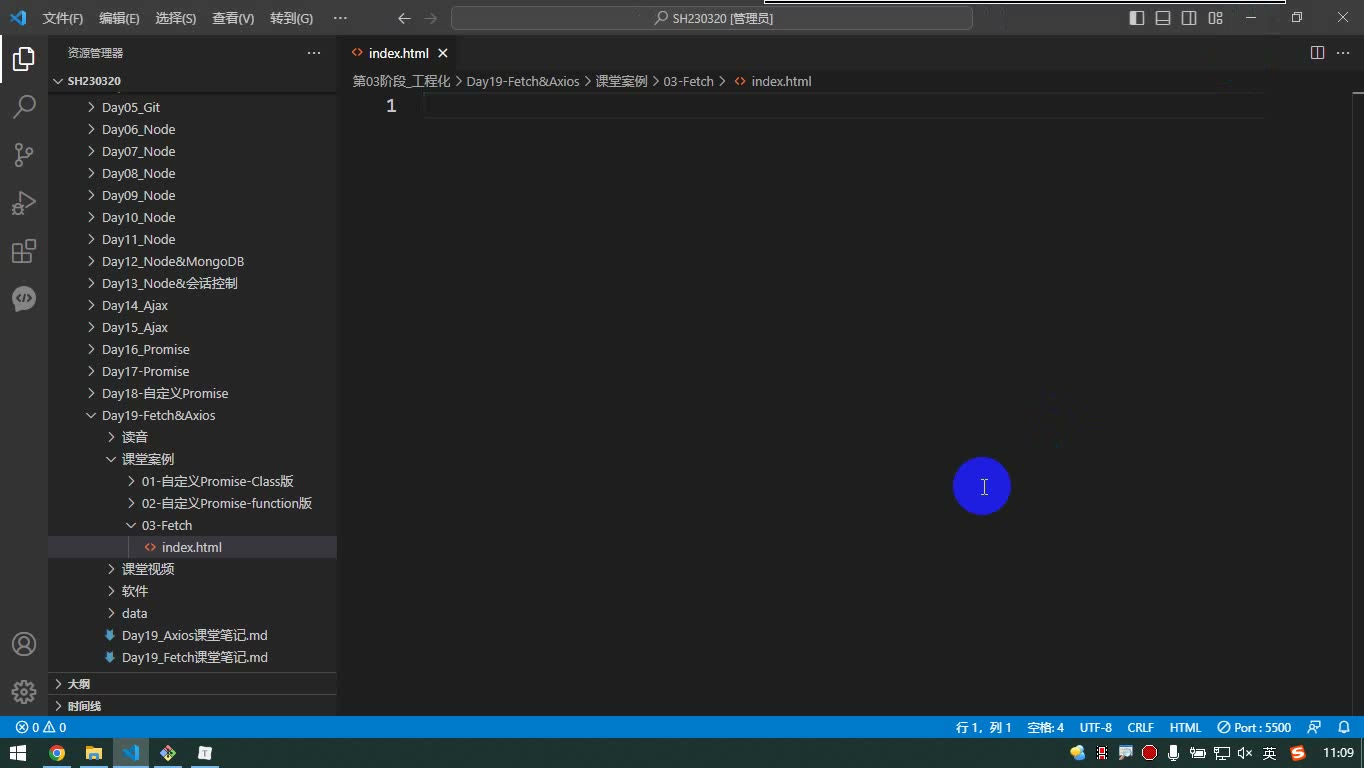Open the 查看(V) menu
1364x768 pixels.
tap(233, 18)
